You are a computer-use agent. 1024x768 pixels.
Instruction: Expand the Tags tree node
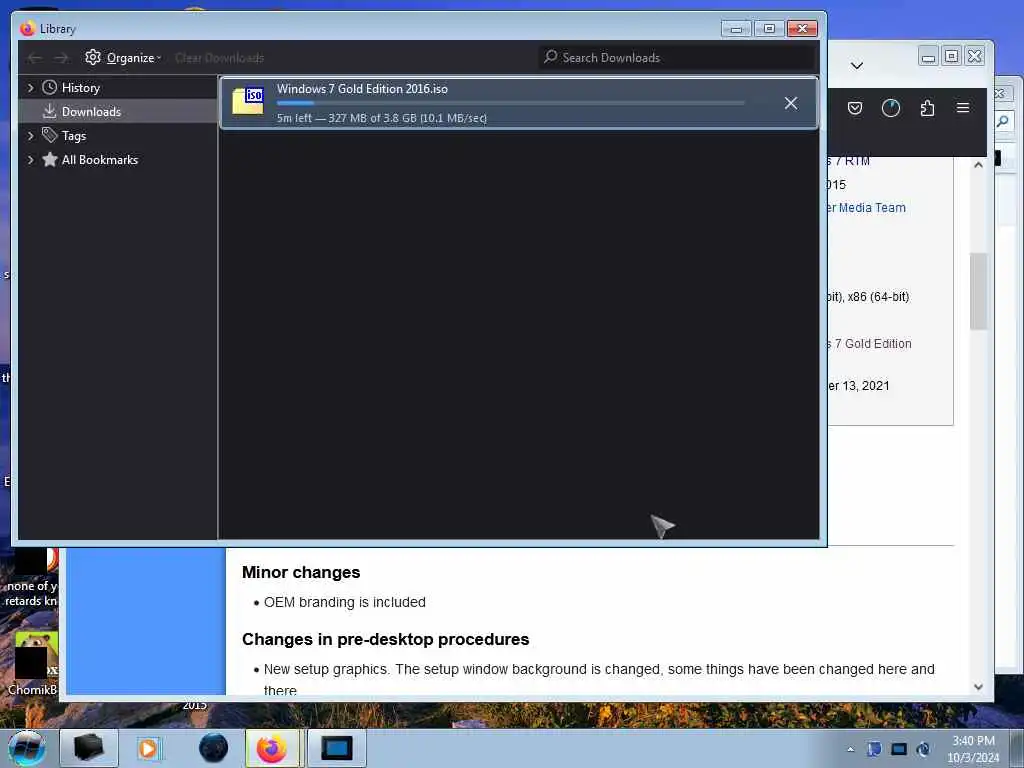[x=31, y=136]
